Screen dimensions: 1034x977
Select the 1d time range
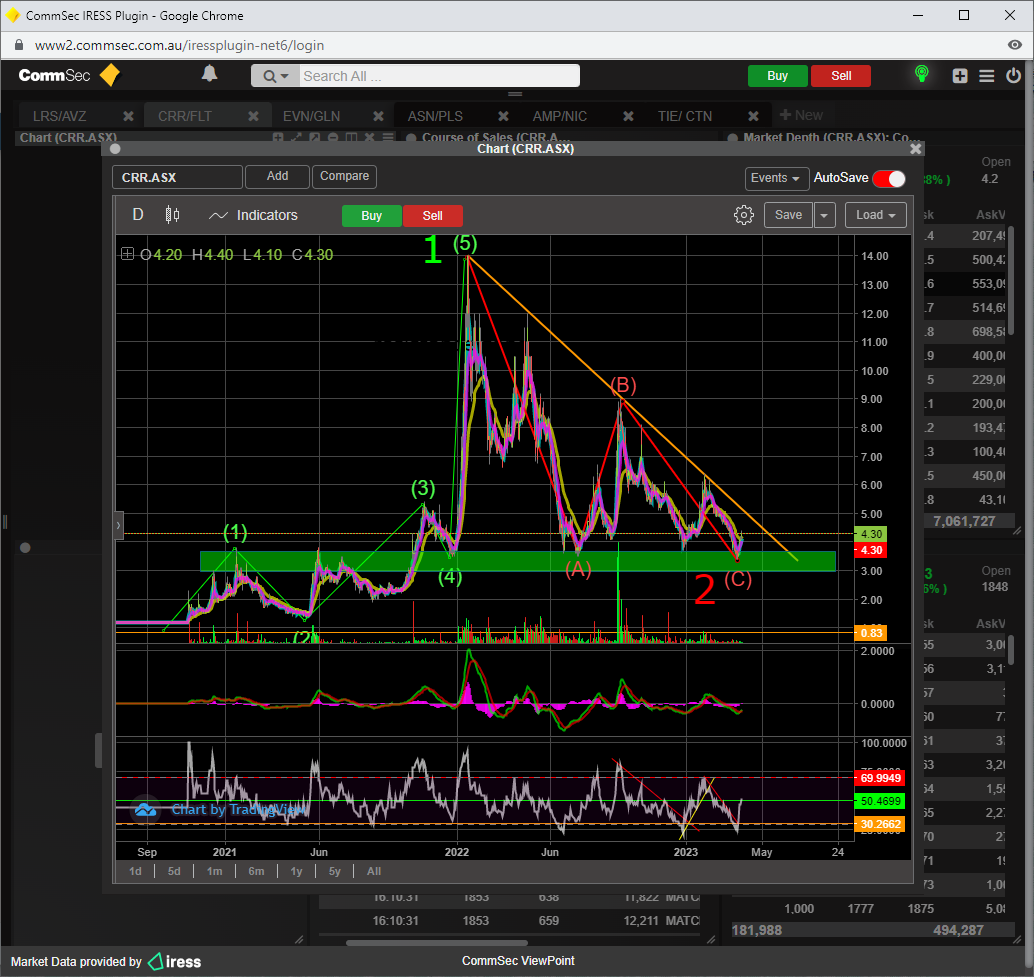click(135, 872)
